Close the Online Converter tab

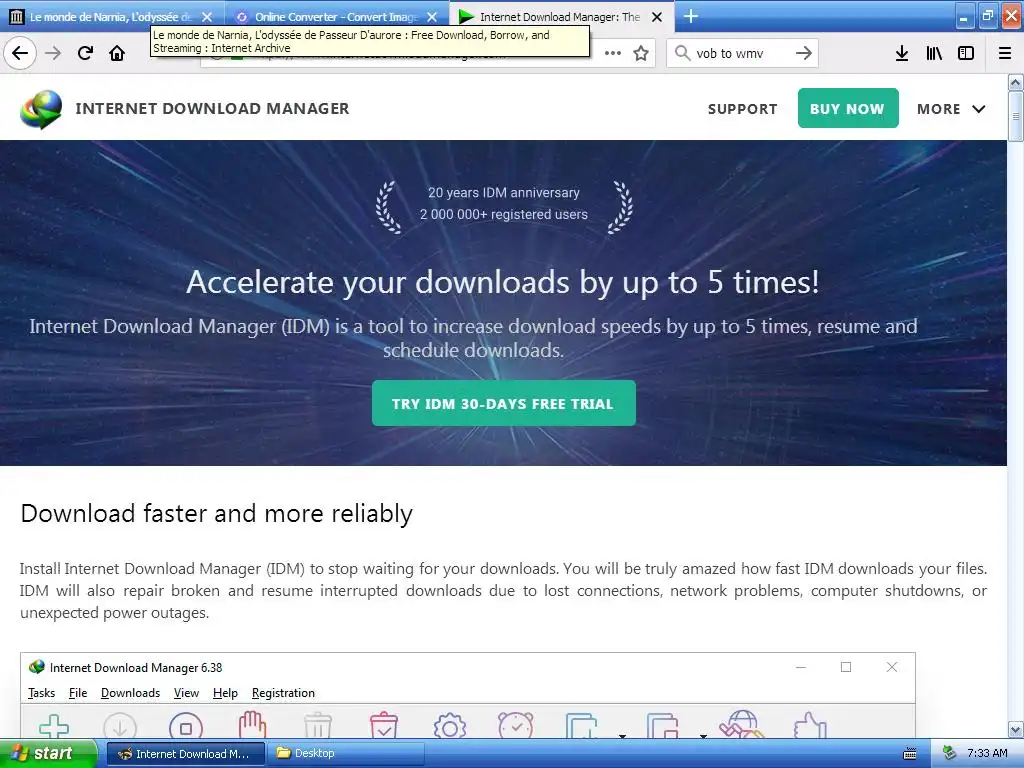(432, 17)
